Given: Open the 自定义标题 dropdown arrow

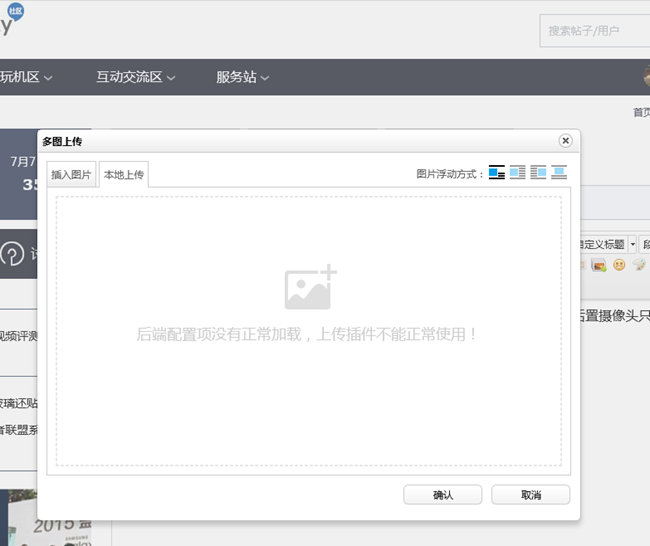Looking at the screenshot, I should (632, 244).
